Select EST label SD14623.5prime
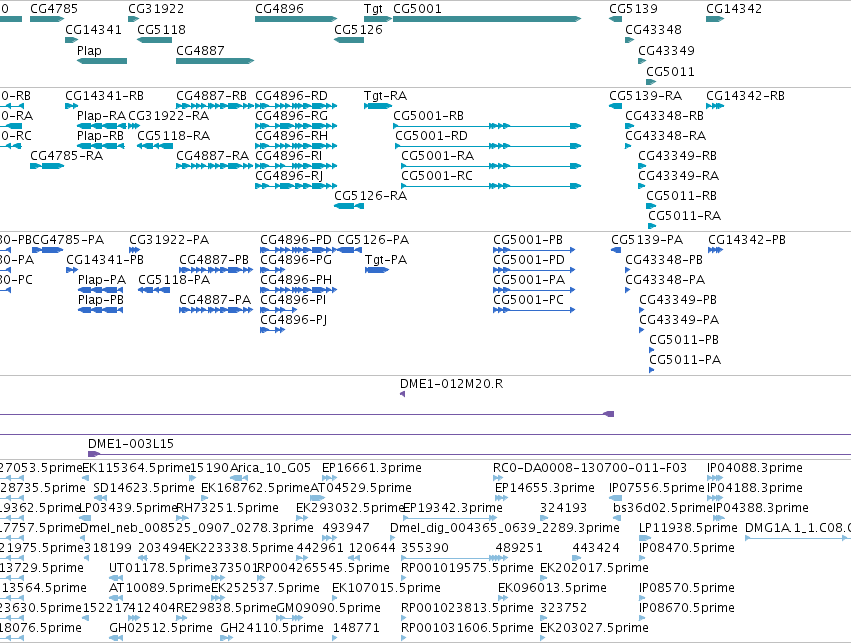This screenshot has height=643, width=851. coord(144,488)
